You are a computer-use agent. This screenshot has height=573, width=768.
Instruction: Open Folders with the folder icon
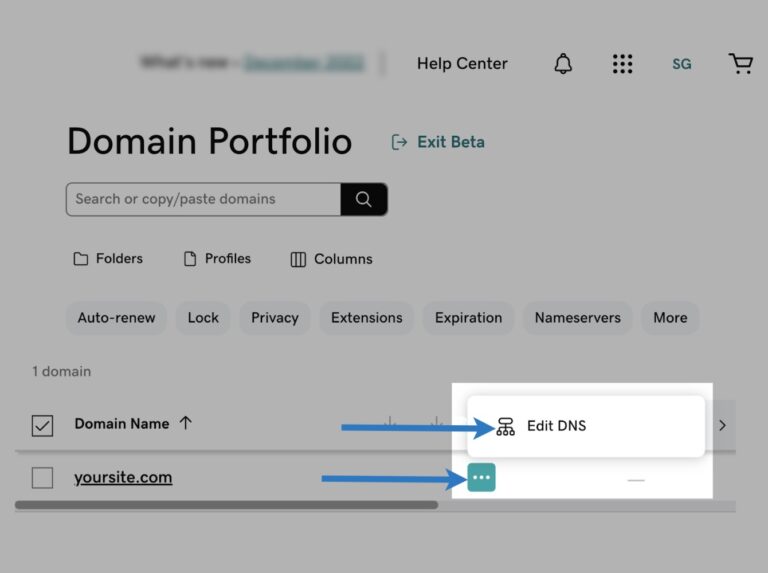pos(108,259)
